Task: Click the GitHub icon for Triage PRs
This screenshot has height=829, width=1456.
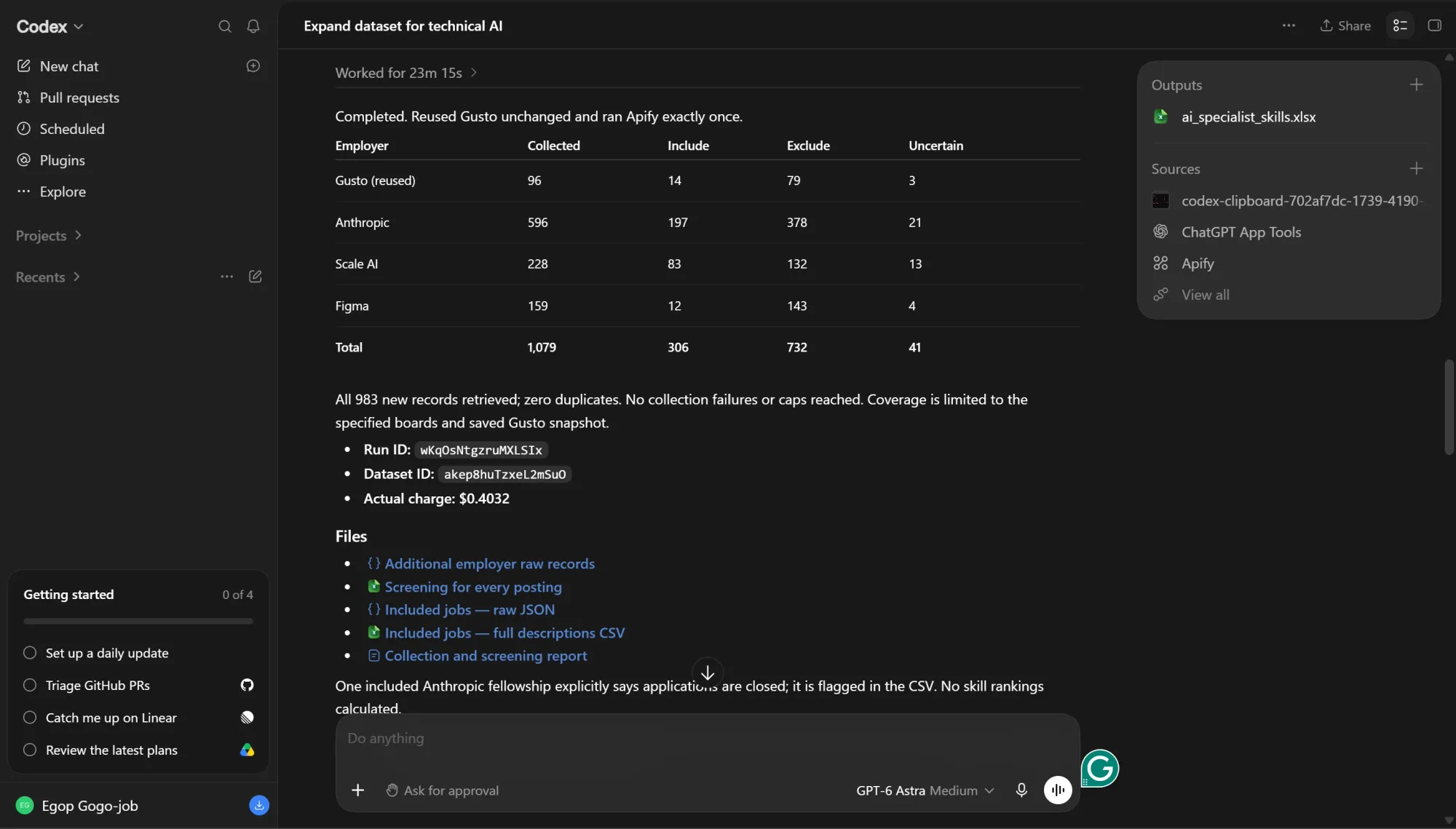Action: (248, 685)
